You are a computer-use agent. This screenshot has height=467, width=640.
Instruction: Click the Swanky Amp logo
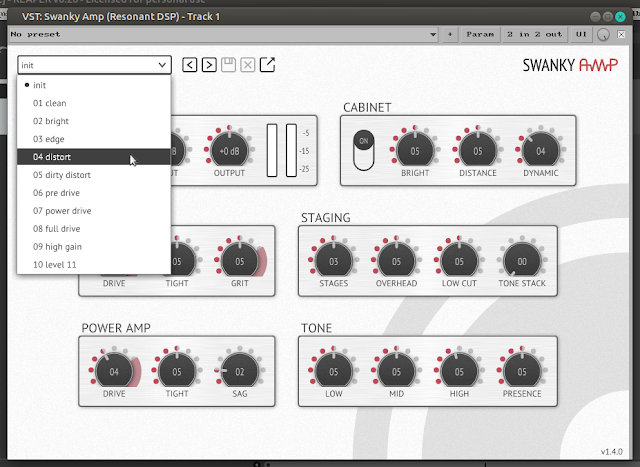(x=570, y=65)
